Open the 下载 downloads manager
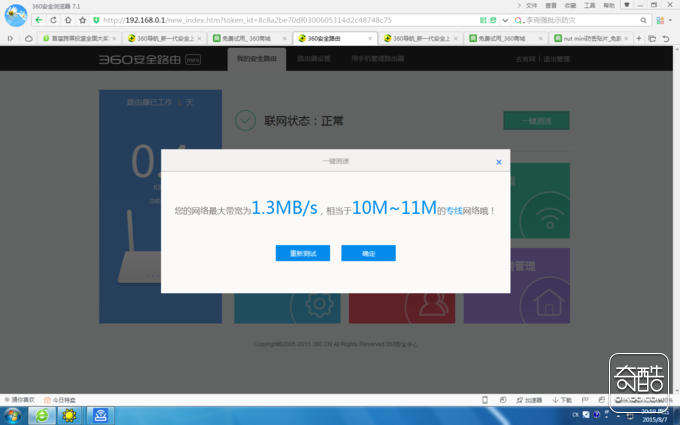 (x=562, y=400)
